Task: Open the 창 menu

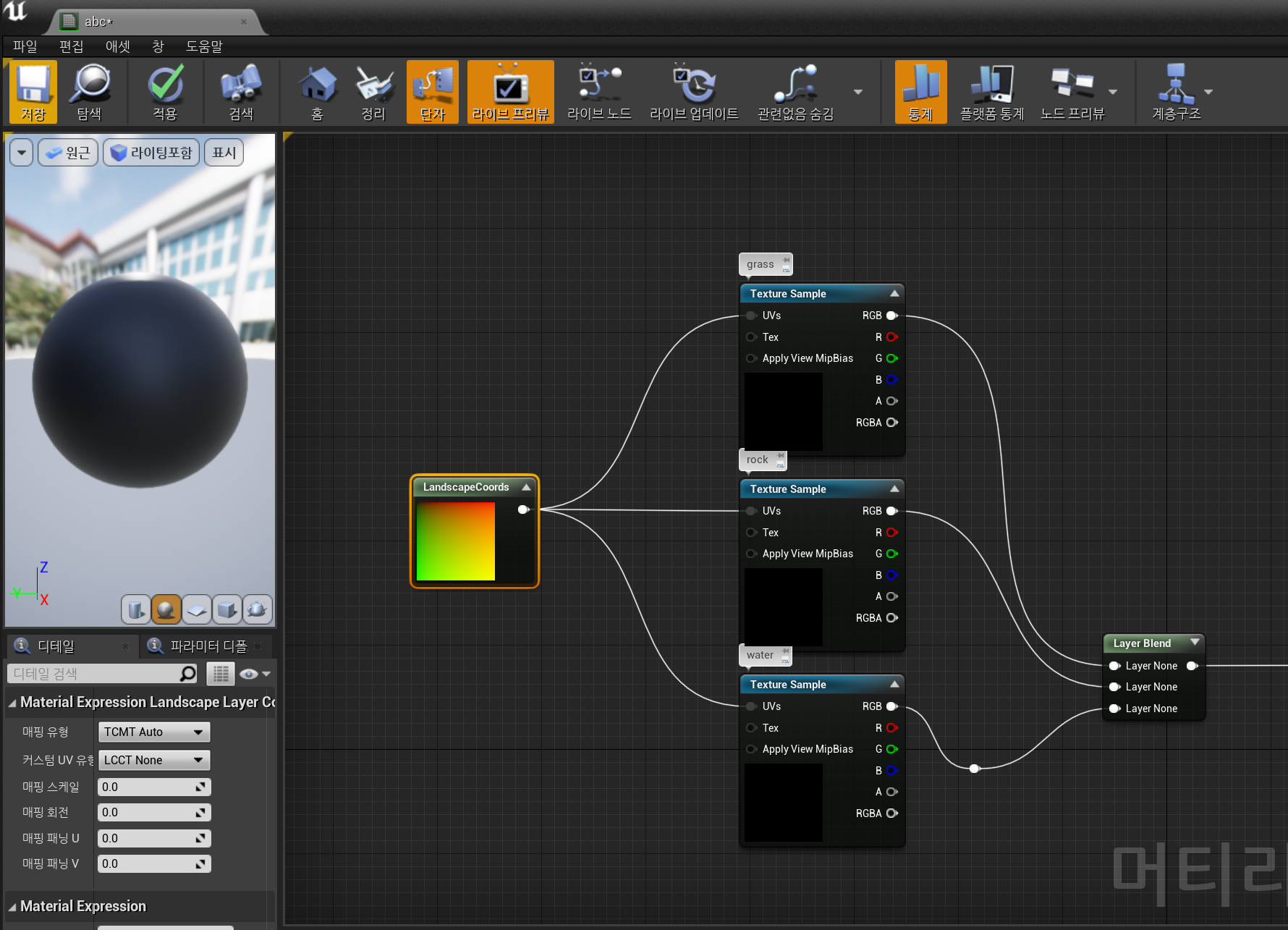Action: point(158,46)
